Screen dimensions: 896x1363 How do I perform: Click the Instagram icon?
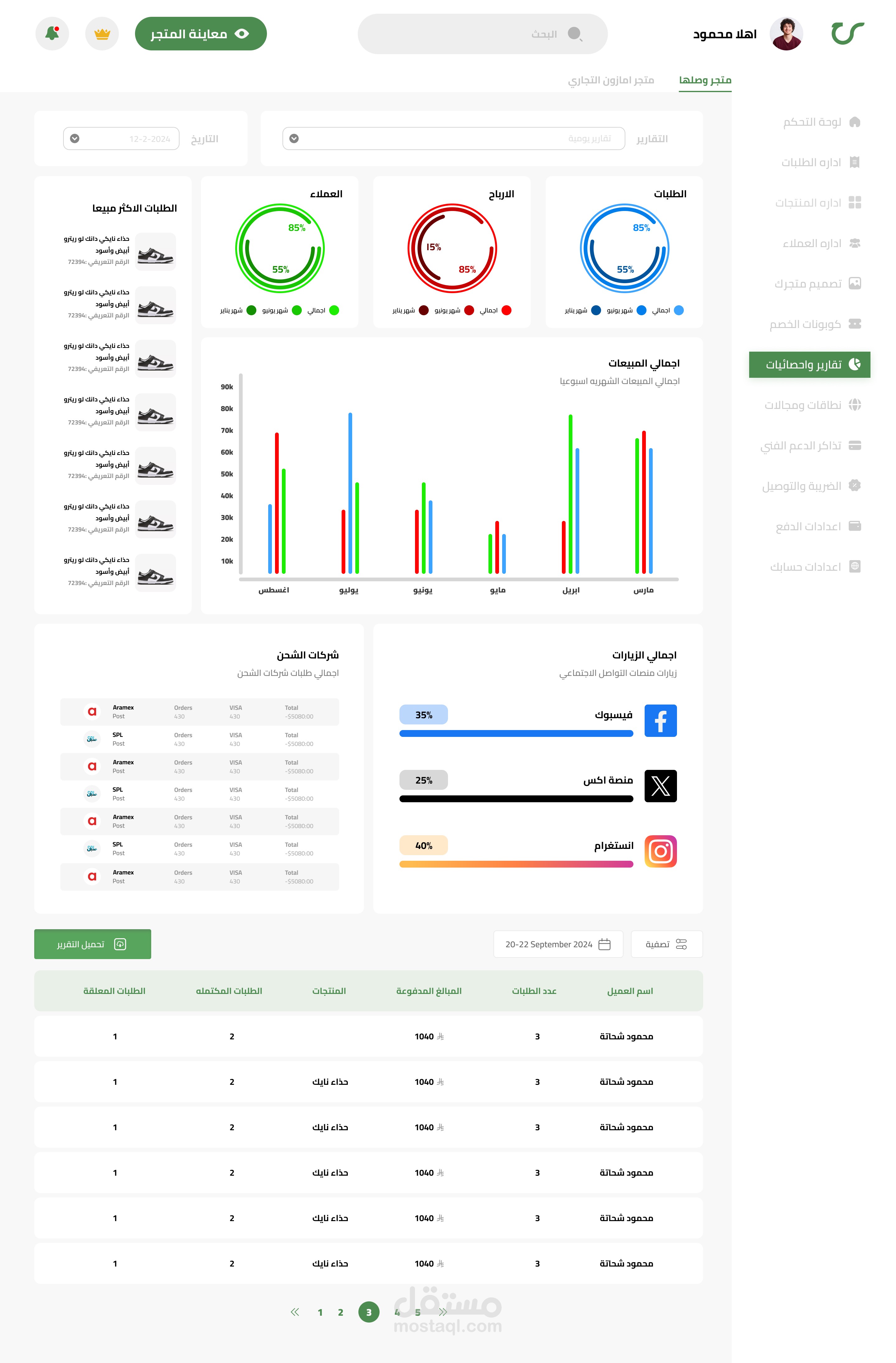click(660, 851)
